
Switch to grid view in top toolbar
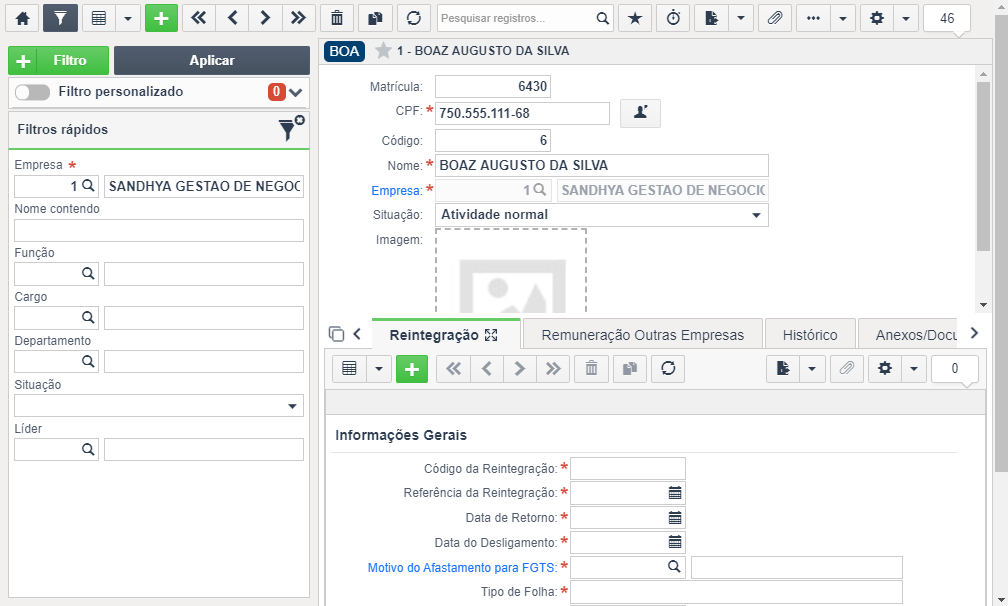coord(98,18)
